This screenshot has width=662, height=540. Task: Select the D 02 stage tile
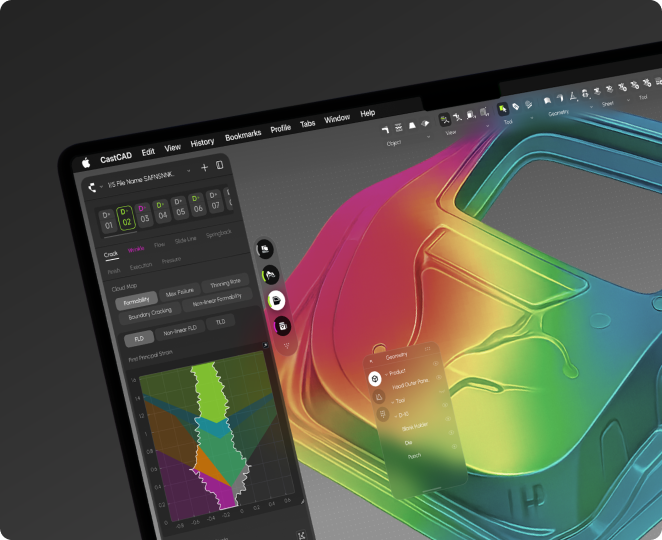[x=126, y=217]
